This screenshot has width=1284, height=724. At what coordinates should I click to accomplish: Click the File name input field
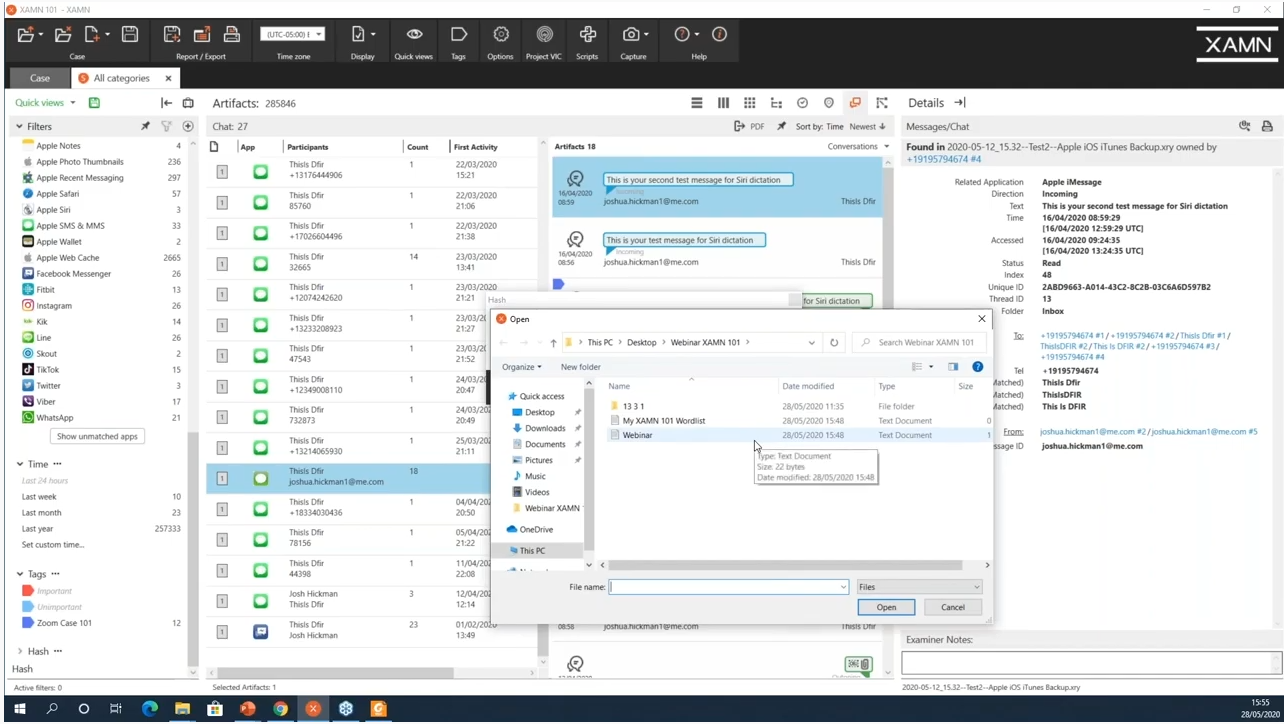728,587
